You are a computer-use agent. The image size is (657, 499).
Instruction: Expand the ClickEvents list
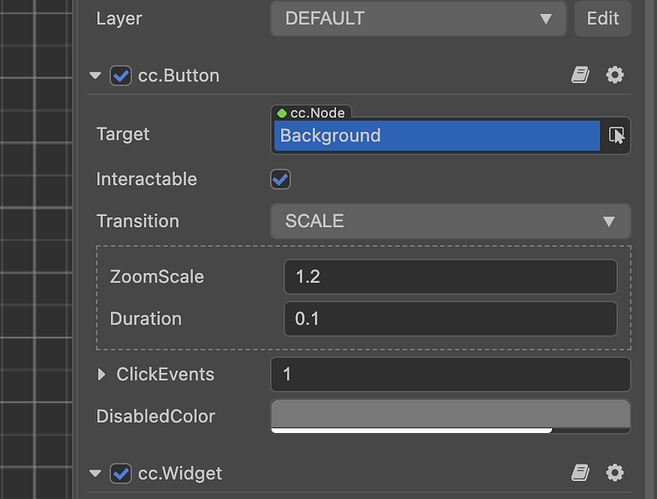(102, 375)
